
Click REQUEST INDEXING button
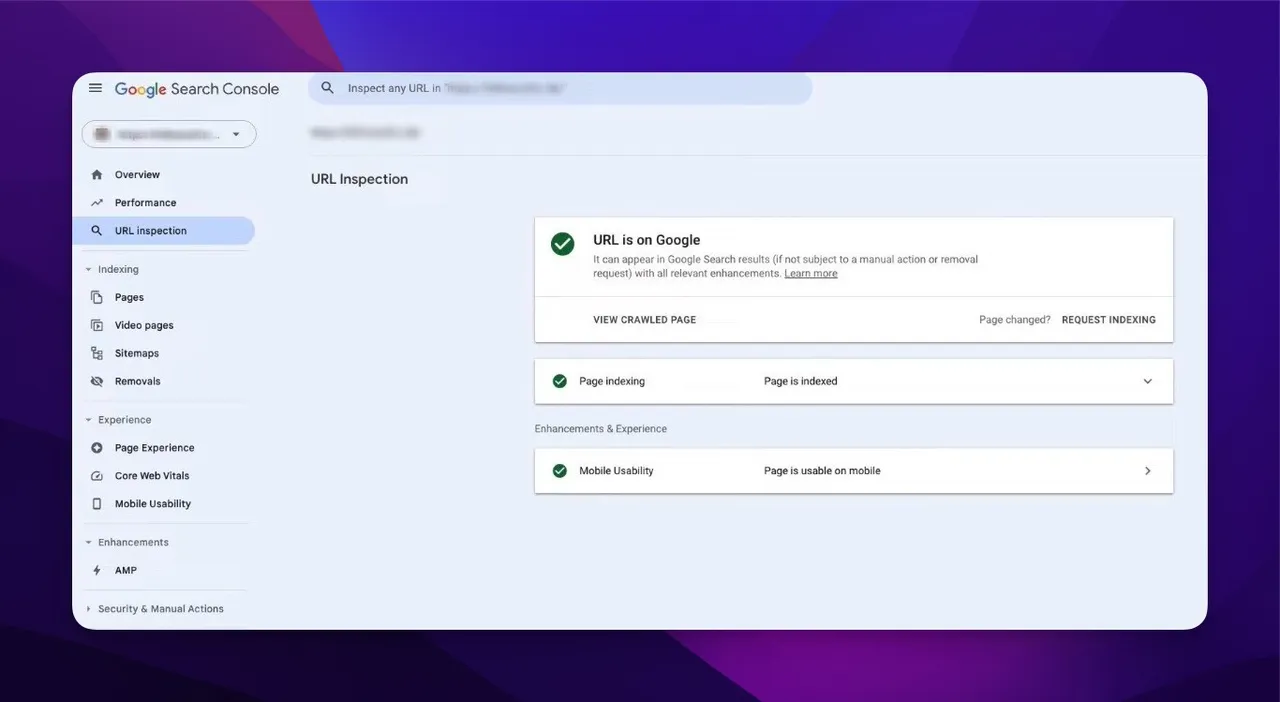click(1108, 320)
